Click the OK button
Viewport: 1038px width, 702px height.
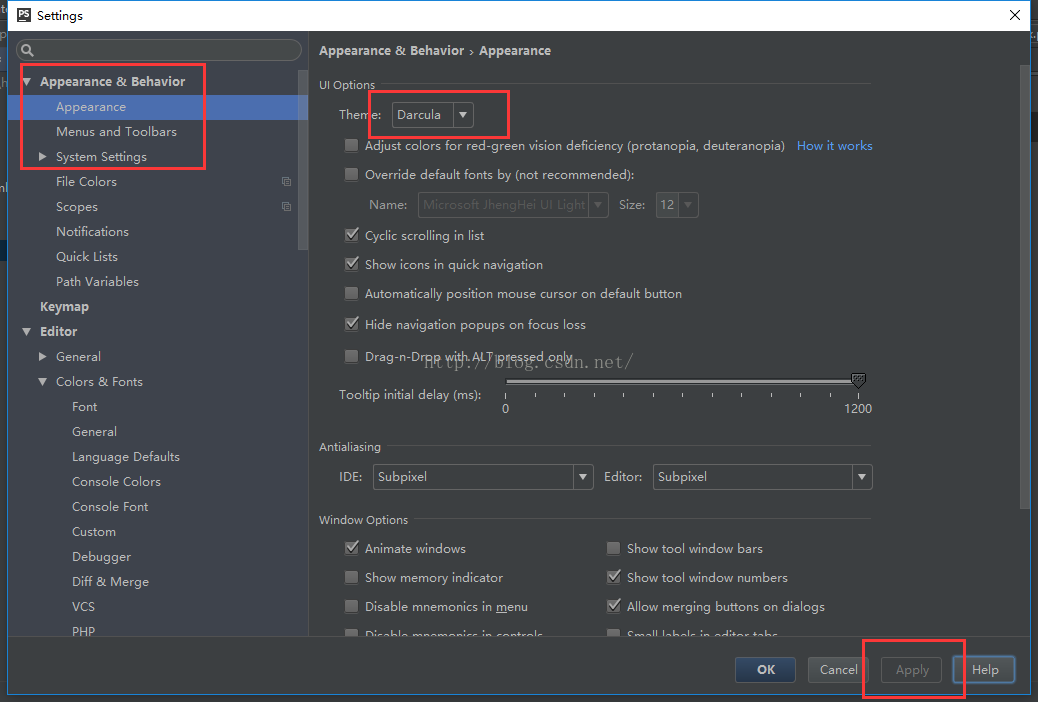[765, 670]
